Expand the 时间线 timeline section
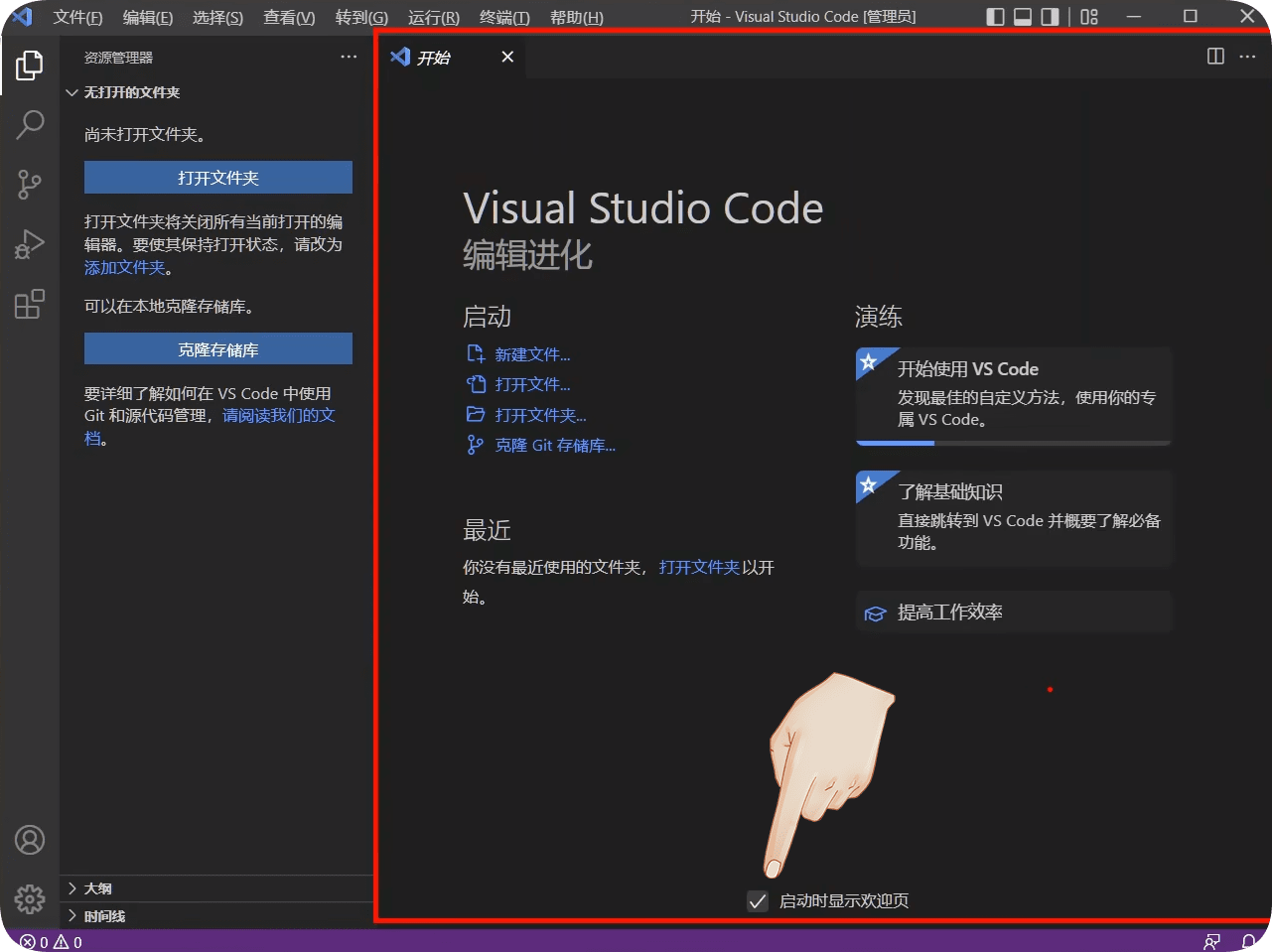 click(x=104, y=916)
